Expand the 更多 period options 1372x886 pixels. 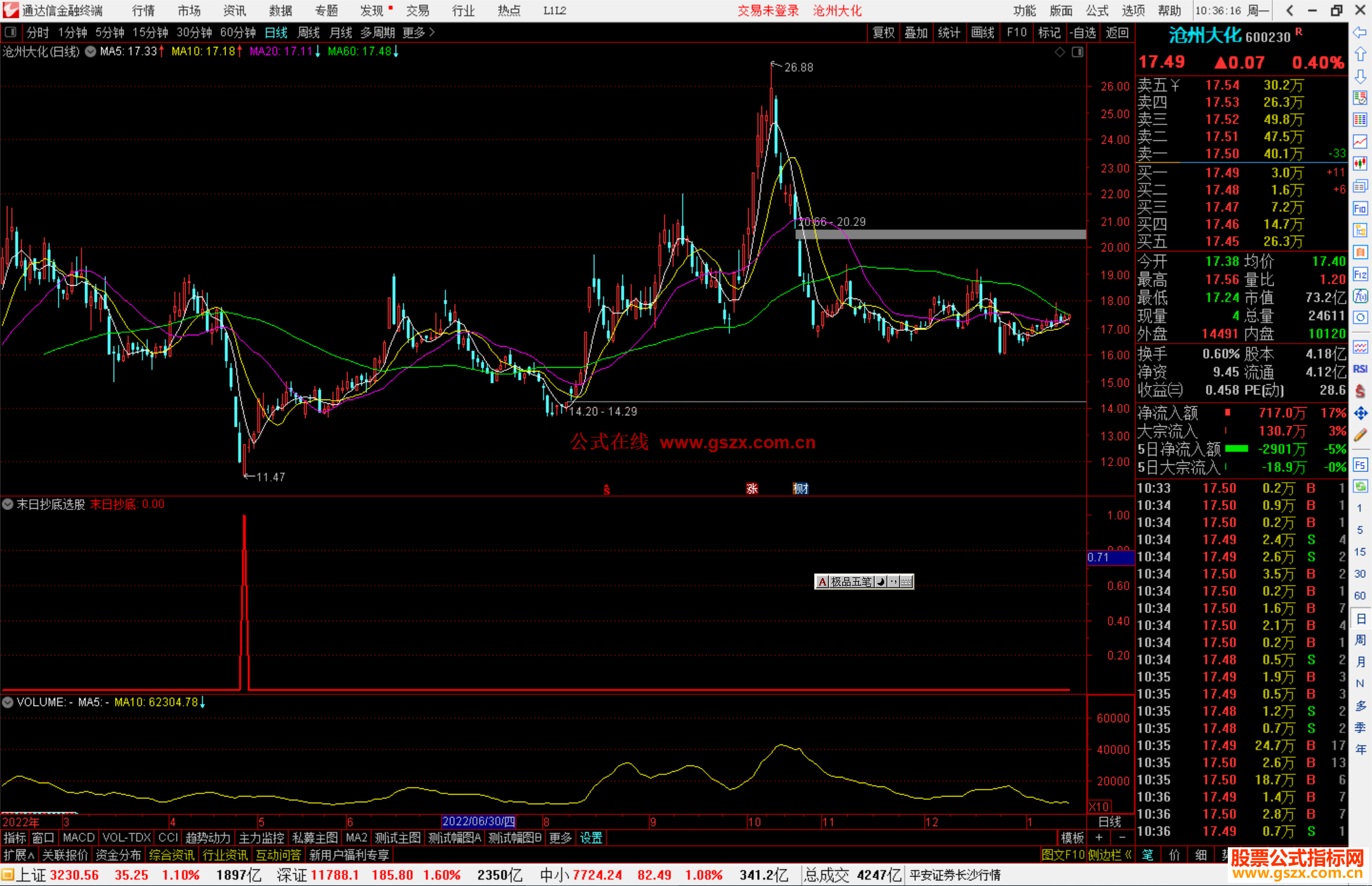point(419,32)
